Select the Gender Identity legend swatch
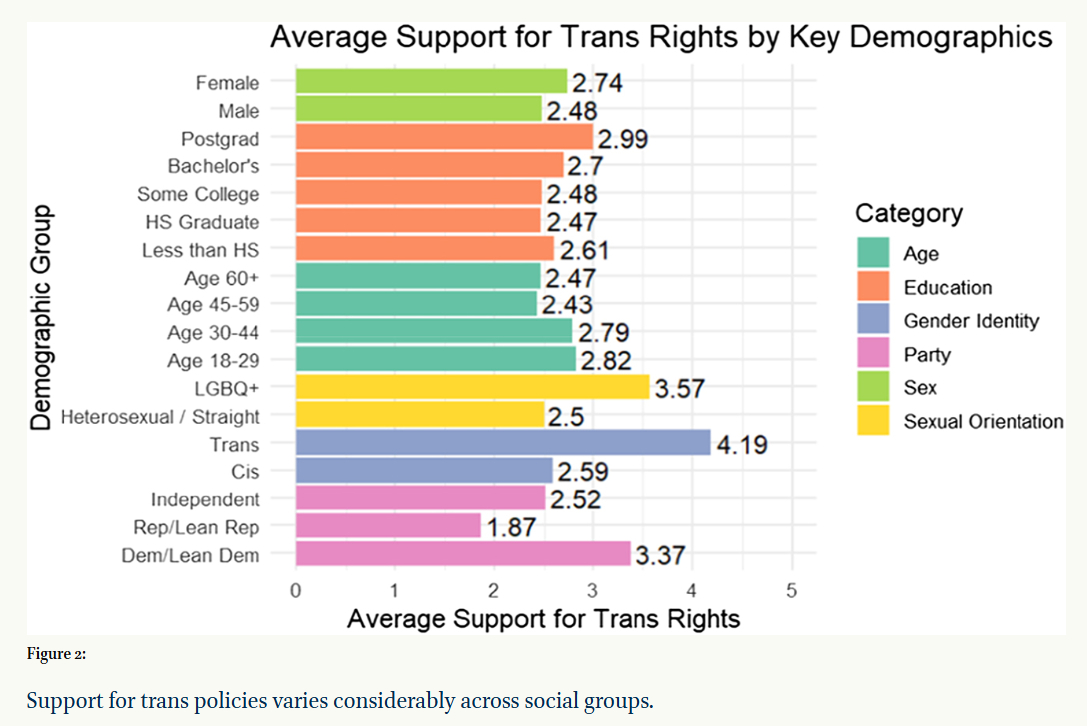 [872, 321]
